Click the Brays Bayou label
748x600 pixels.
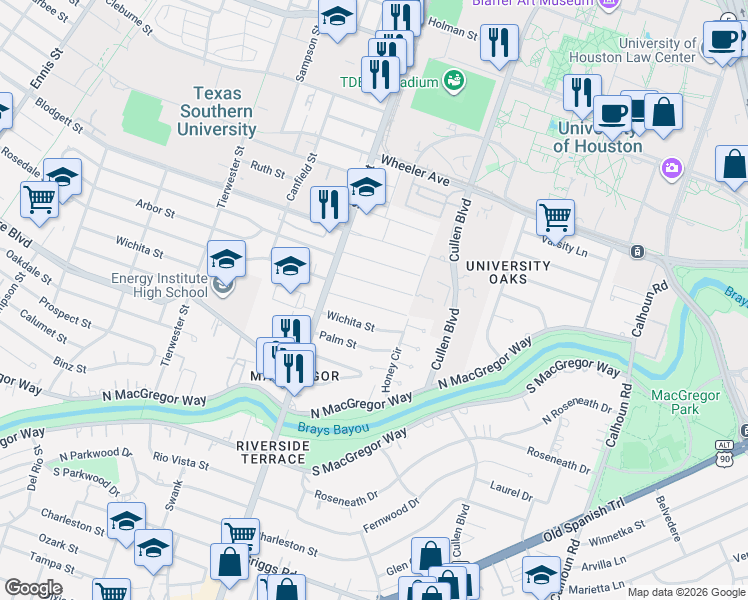(333, 428)
